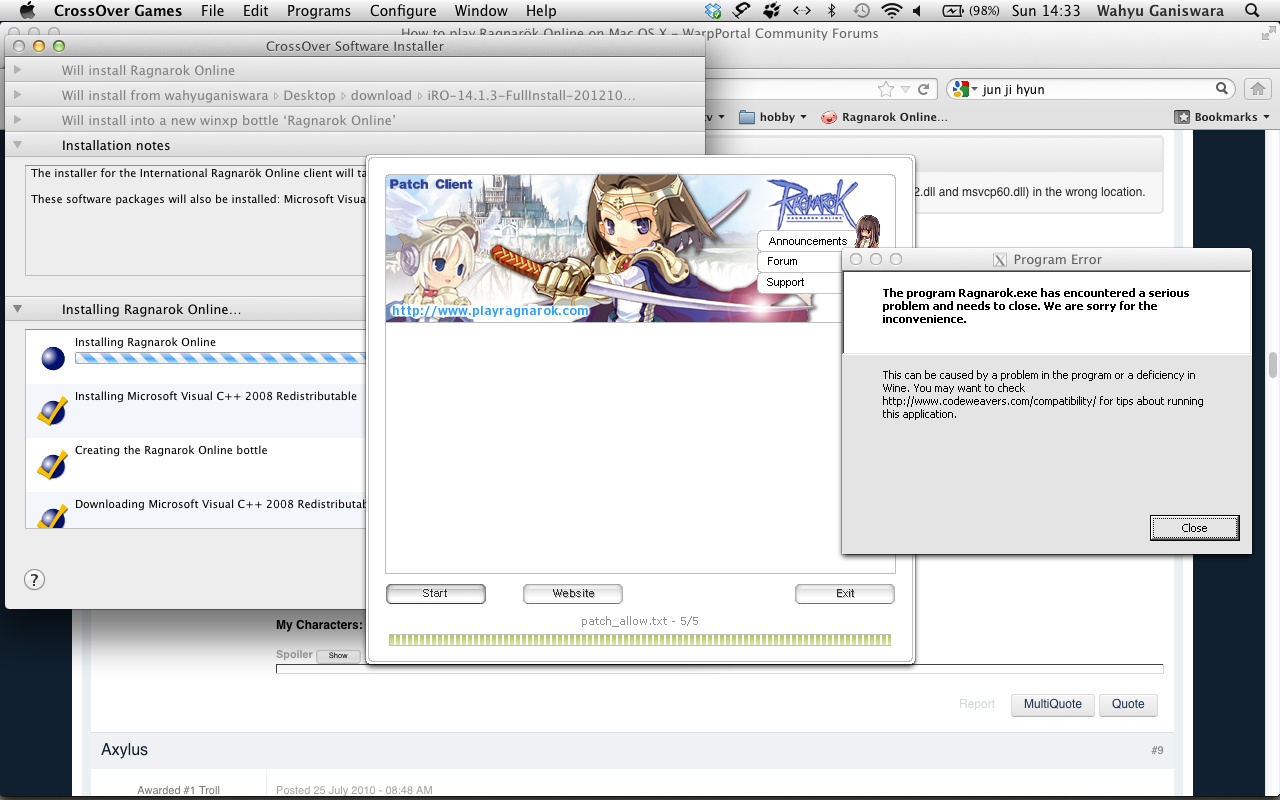Screen dimensions: 1280x800
Task: Open the Bookmarks dropdown menu
Action: pos(1221,117)
